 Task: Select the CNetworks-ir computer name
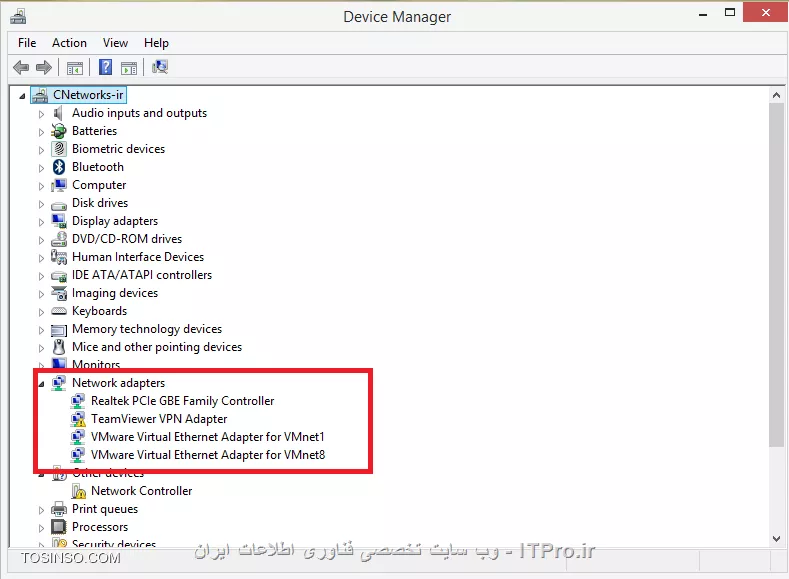pyautogui.click(x=88, y=95)
